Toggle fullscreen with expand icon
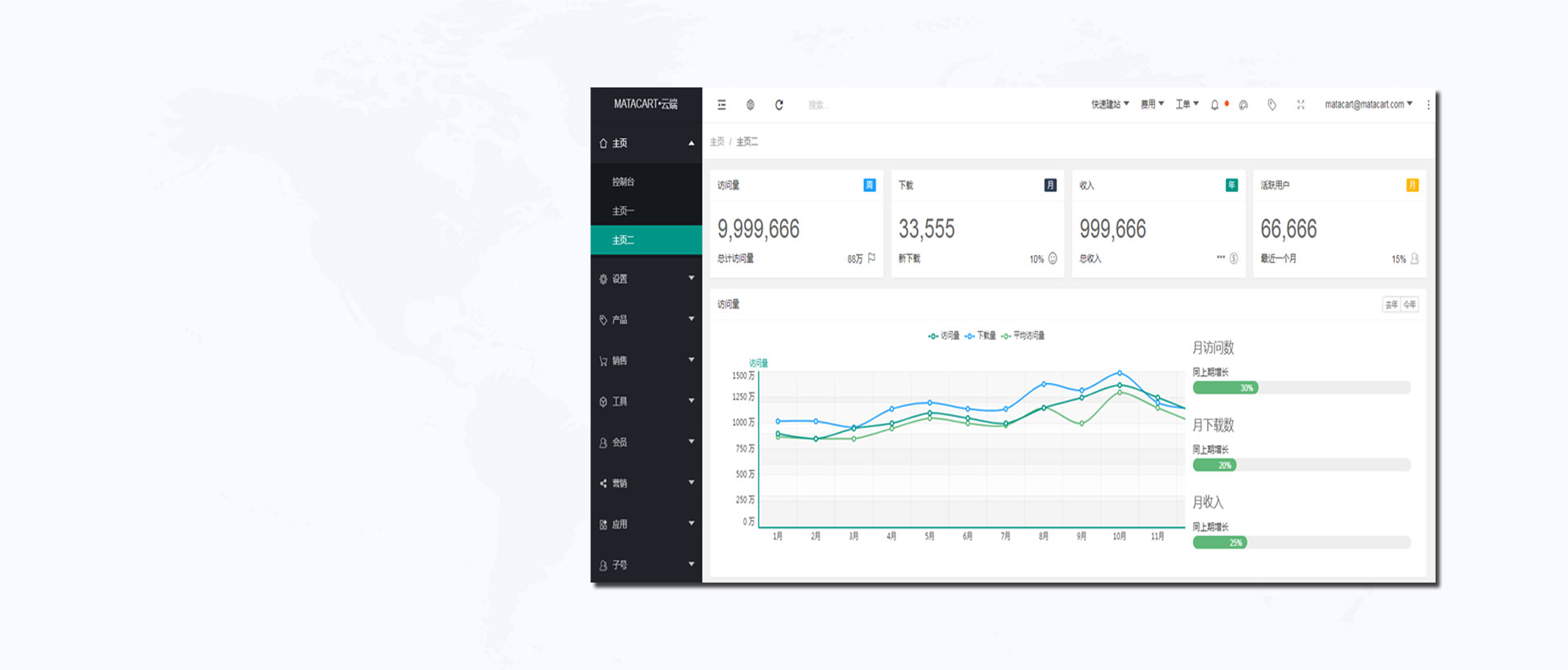This screenshot has height=670, width=1568. [1301, 105]
